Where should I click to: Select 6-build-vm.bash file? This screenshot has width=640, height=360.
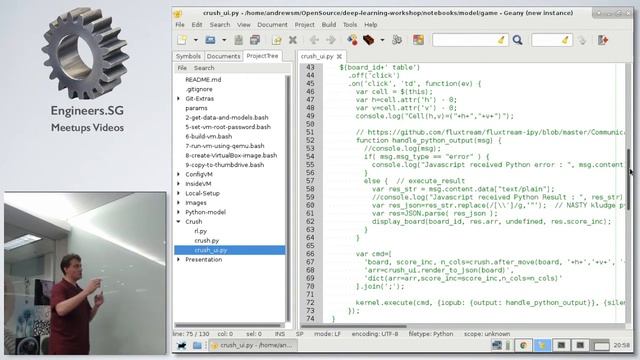(x=209, y=136)
